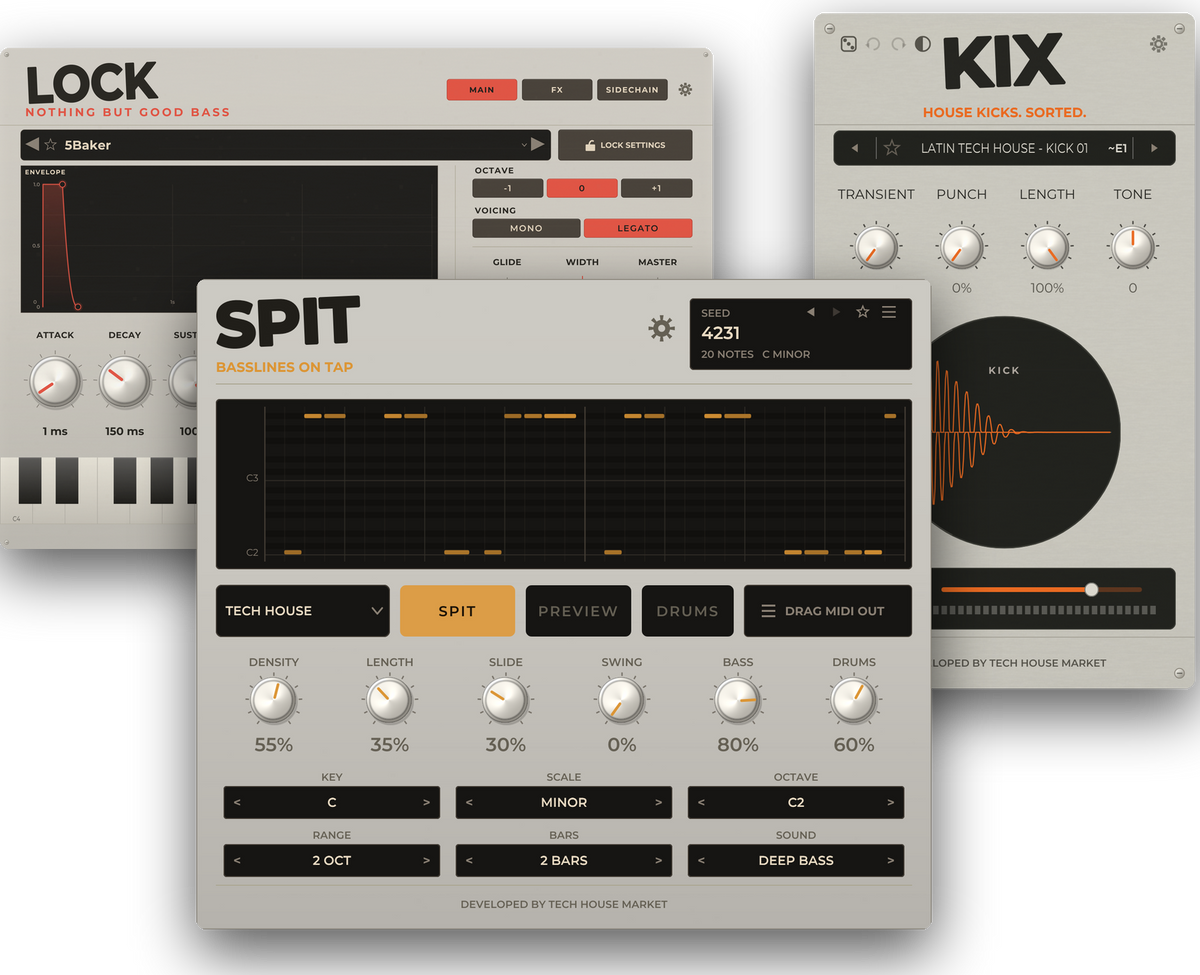The height and width of the screenshot is (975, 1200).
Task: Open KIX settings gear icon
Action: [1159, 44]
